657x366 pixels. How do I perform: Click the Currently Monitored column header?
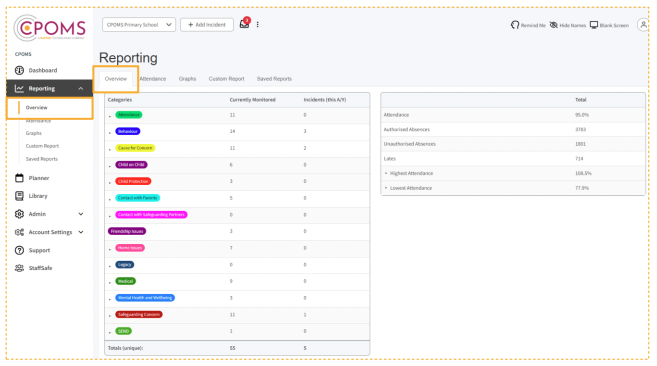click(253, 100)
